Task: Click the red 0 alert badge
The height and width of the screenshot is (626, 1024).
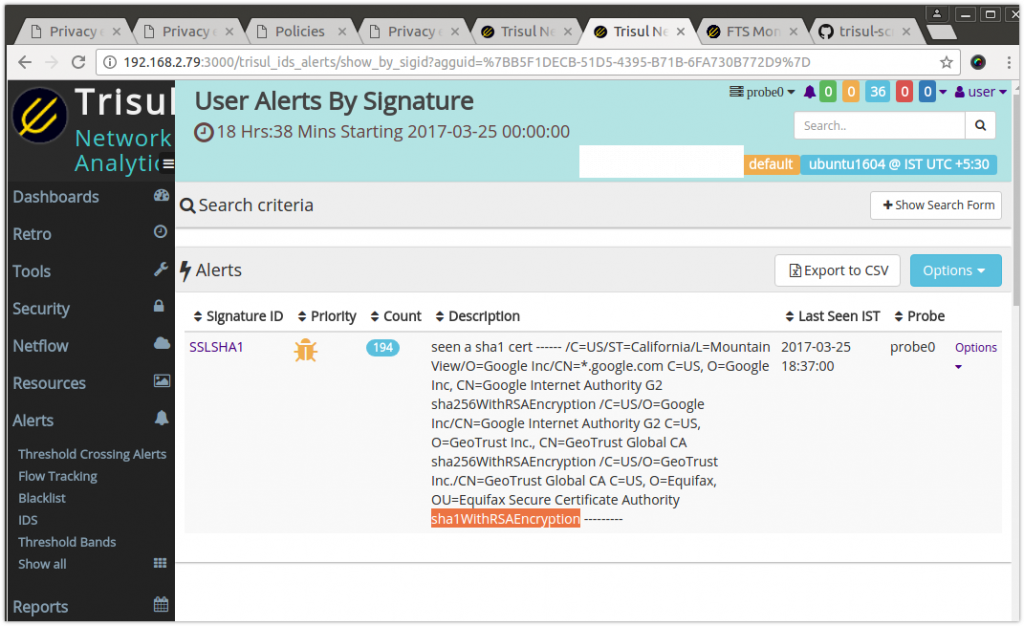Action: [x=904, y=92]
